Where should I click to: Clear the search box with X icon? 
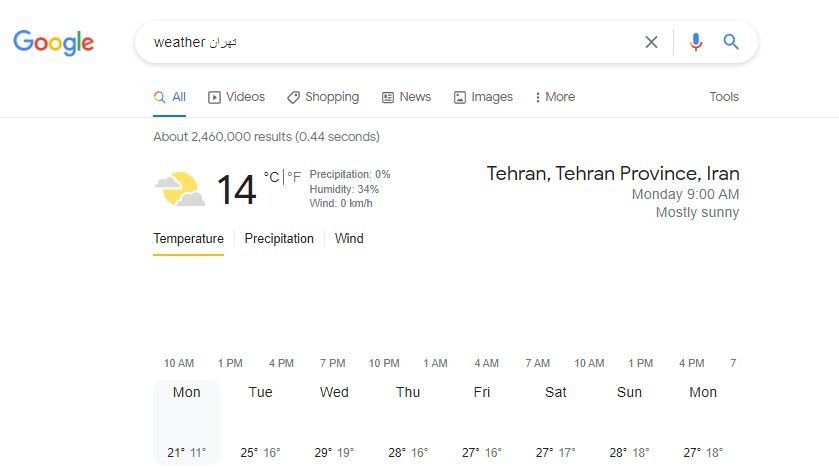[651, 42]
